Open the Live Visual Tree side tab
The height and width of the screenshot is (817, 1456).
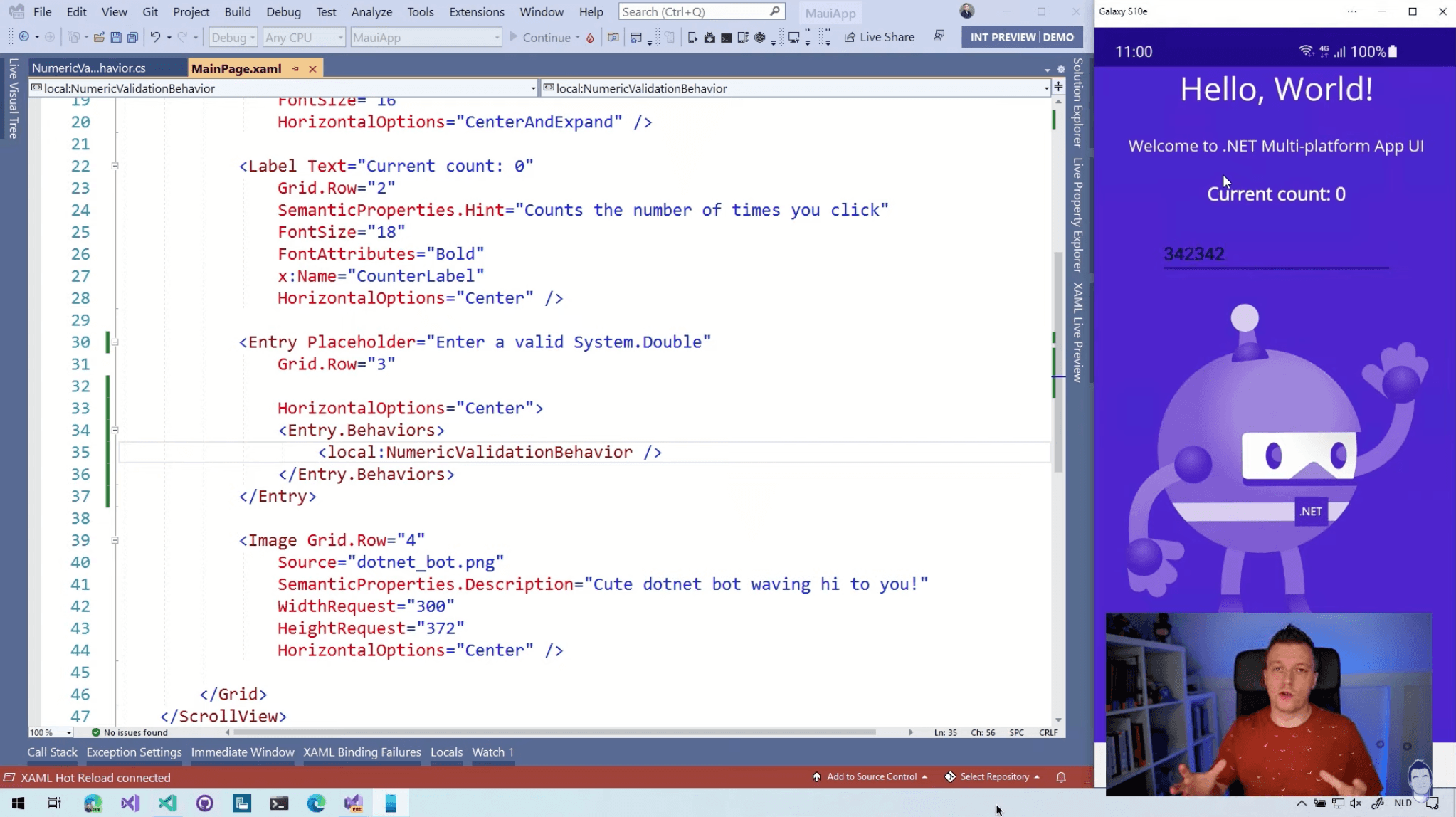click(x=14, y=98)
